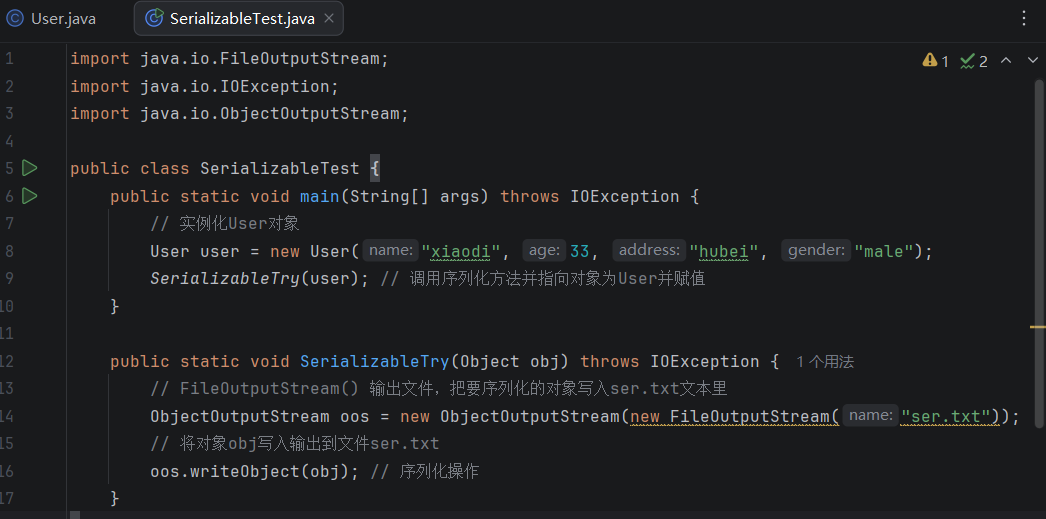Screen dimensions: 1046x519
Task: Go to previous highlighted error arrow
Action: [x=1006, y=61]
